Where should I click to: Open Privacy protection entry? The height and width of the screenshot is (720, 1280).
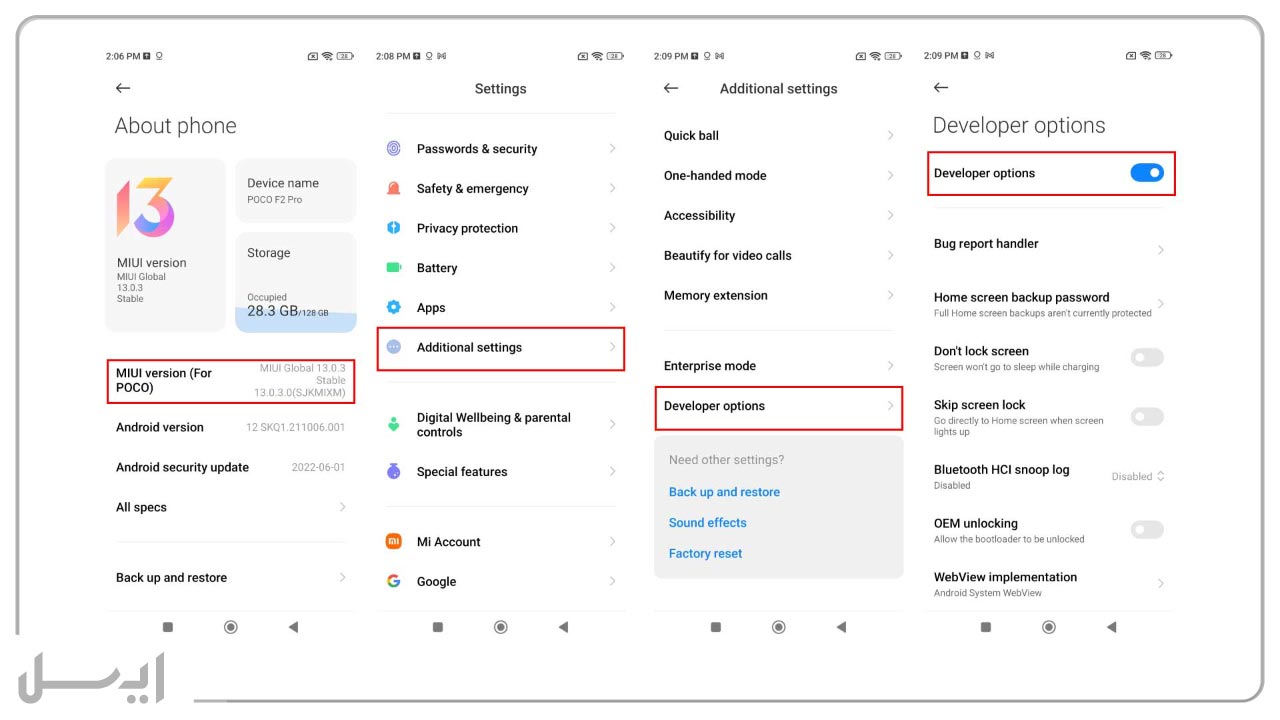coord(501,228)
